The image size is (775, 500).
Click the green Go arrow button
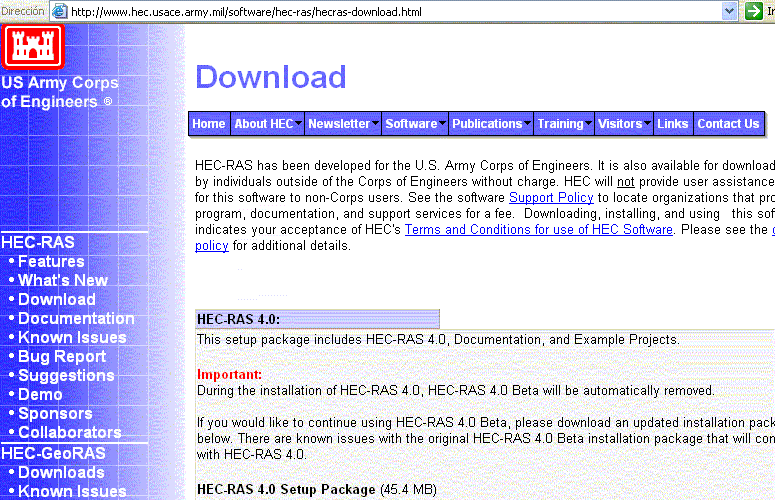[x=753, y=11]
